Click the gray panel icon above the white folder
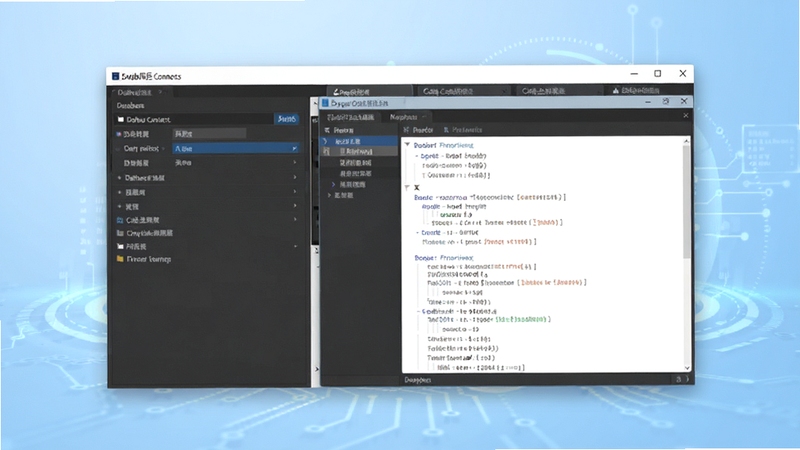The width and height of the screenshot is (800, 450). [120, 233]
